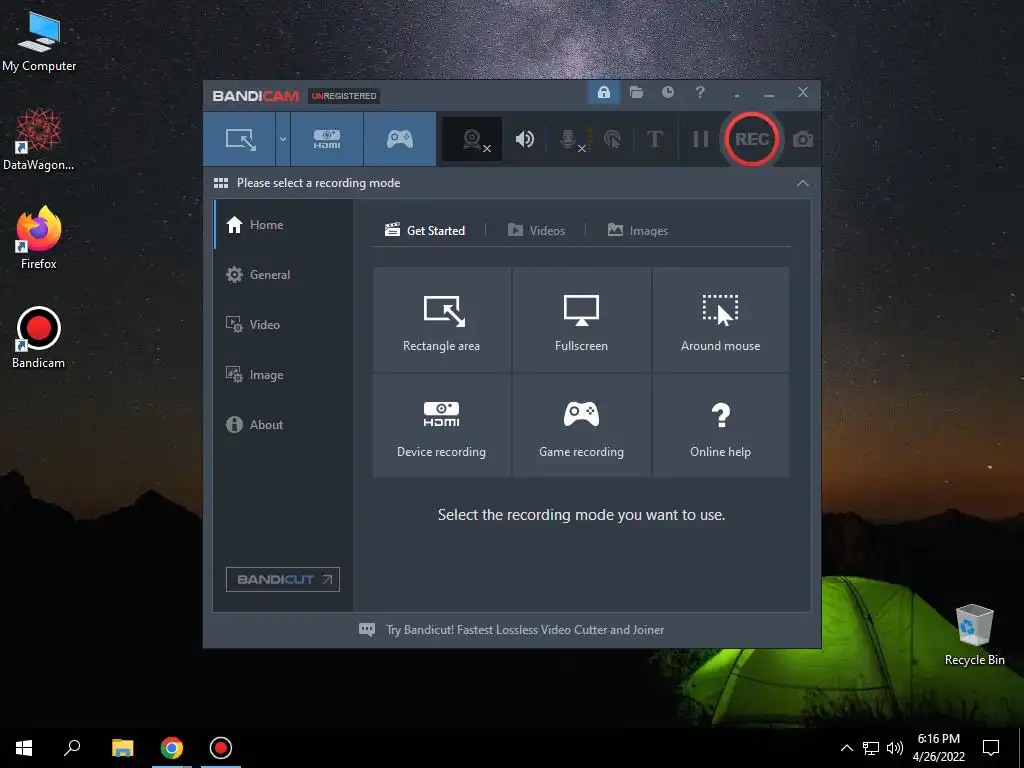The image size is (1024, 768).
Task: Select game recording mode gamepad icon in toolbar
Action: pos(400,139)
